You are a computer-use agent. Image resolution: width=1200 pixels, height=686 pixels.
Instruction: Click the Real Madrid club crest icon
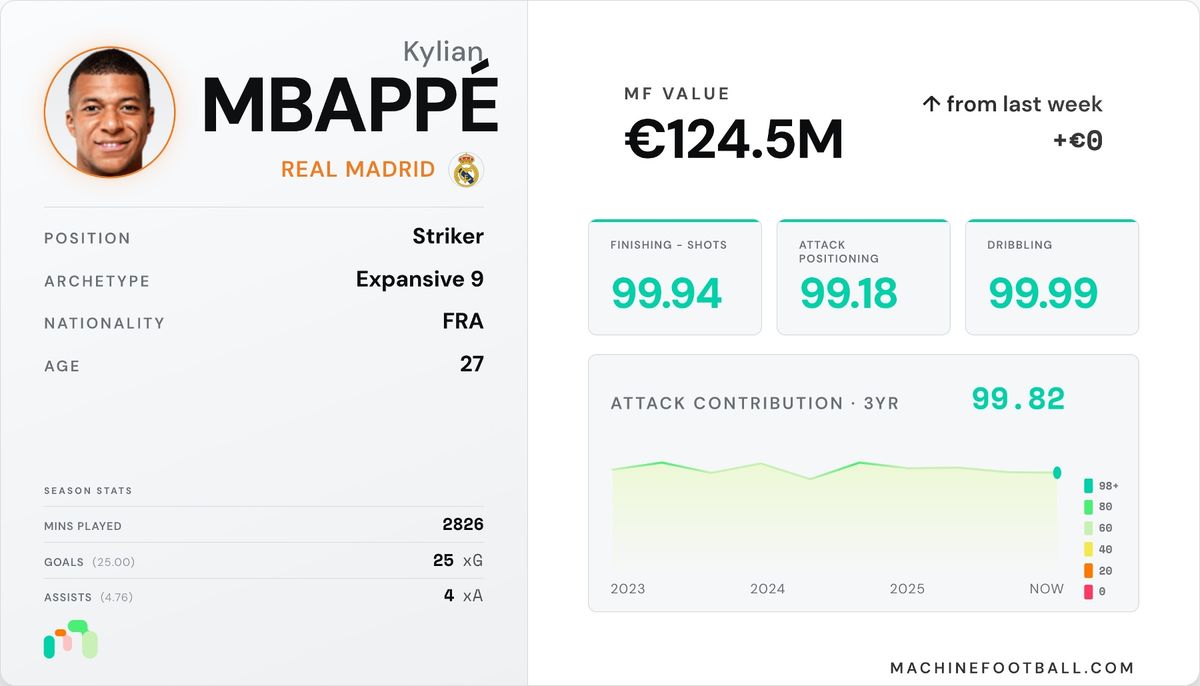click(466, 170)
